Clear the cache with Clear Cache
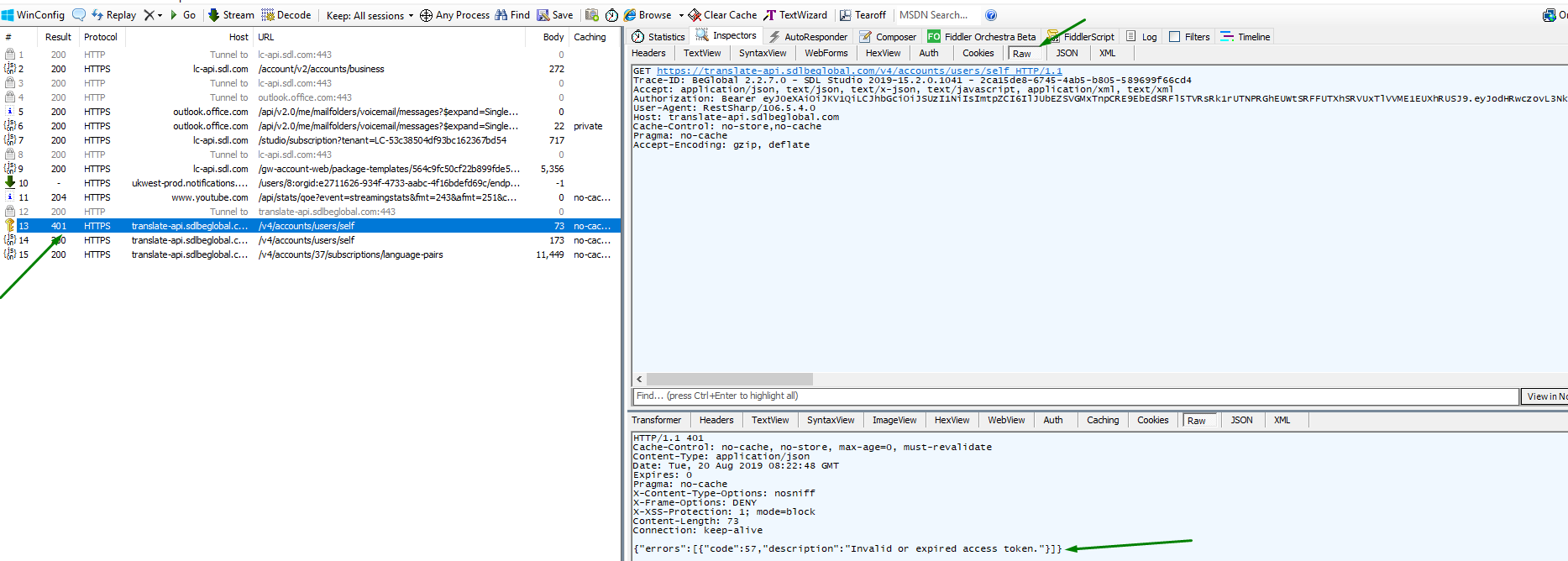Viewport: 1568px width, 561px height. tap(722, 15)
